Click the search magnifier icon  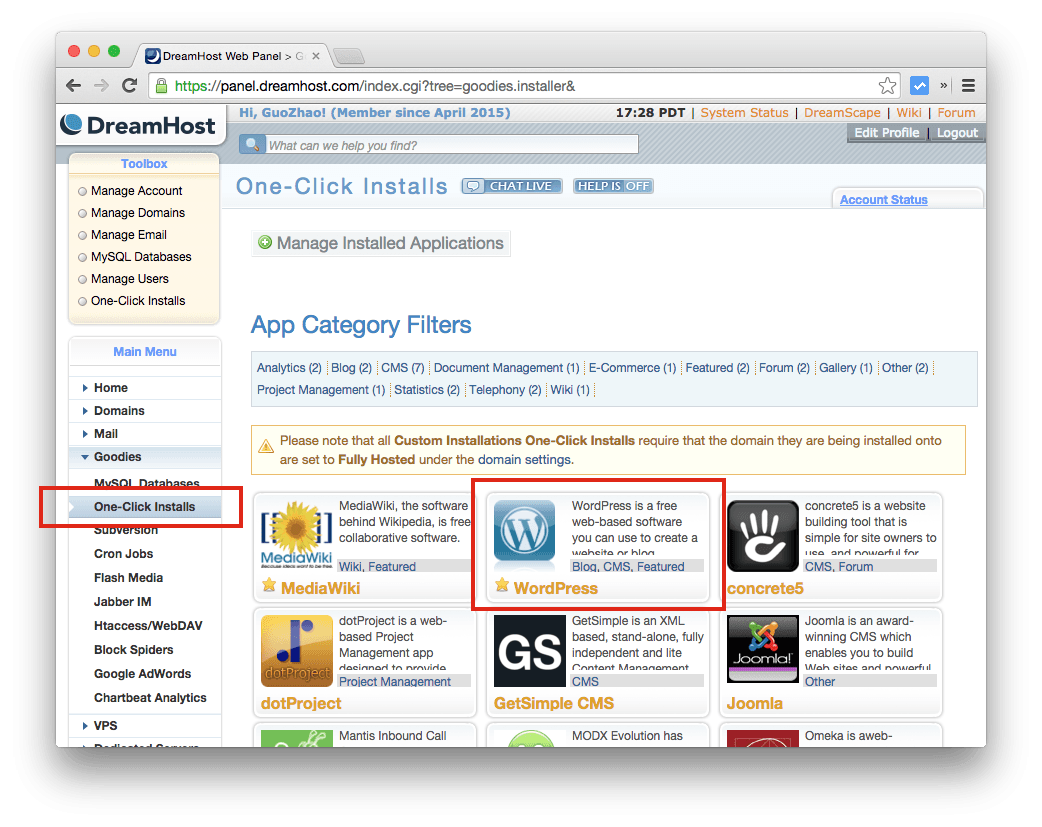pos(251,143)
